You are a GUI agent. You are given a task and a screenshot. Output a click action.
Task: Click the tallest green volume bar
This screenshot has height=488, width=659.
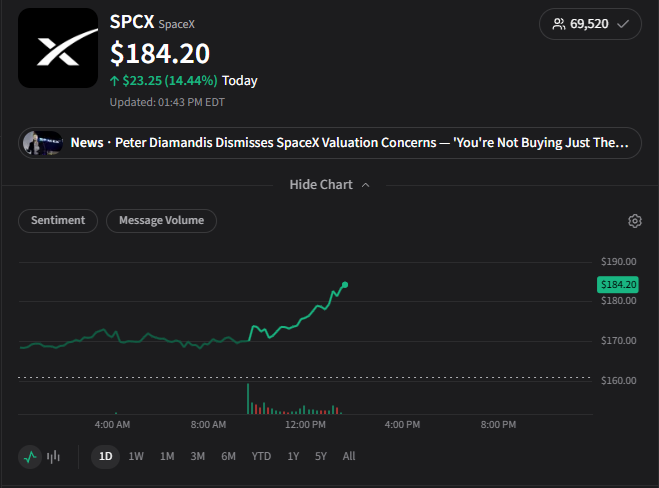tap(248, 399)
